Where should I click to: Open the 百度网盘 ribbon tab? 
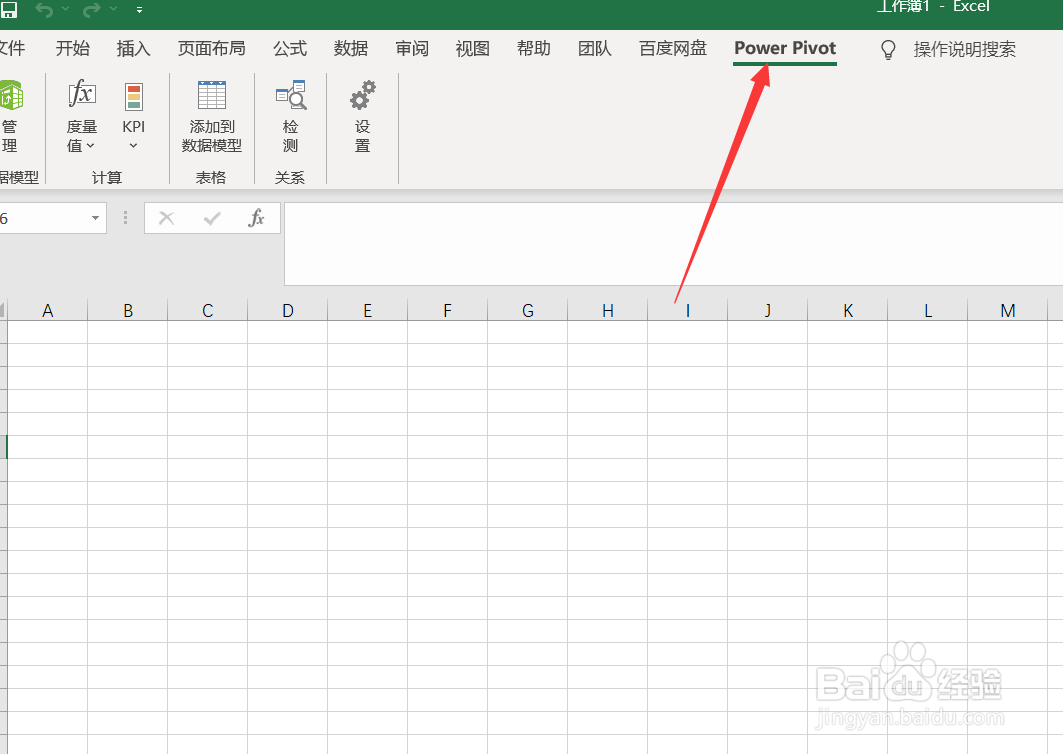click(671, 48)
